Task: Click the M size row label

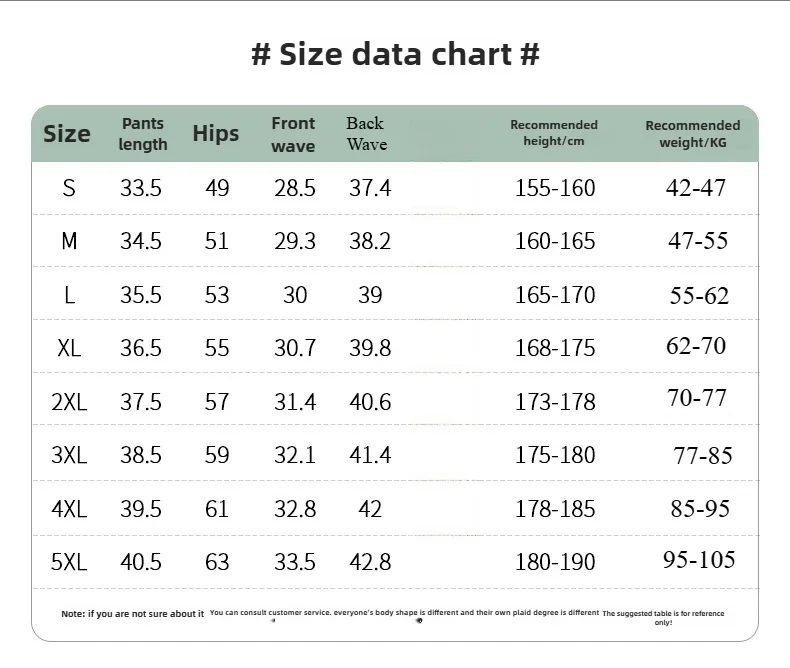Action: click(x=69, y=241)
